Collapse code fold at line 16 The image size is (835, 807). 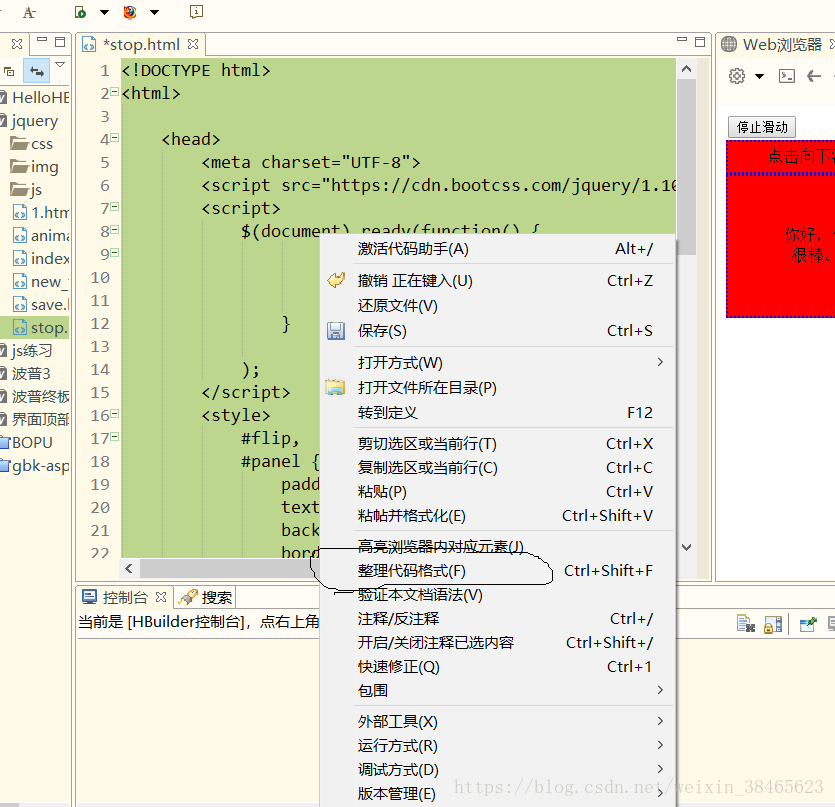pyautogui.click(x=114, y=414)
